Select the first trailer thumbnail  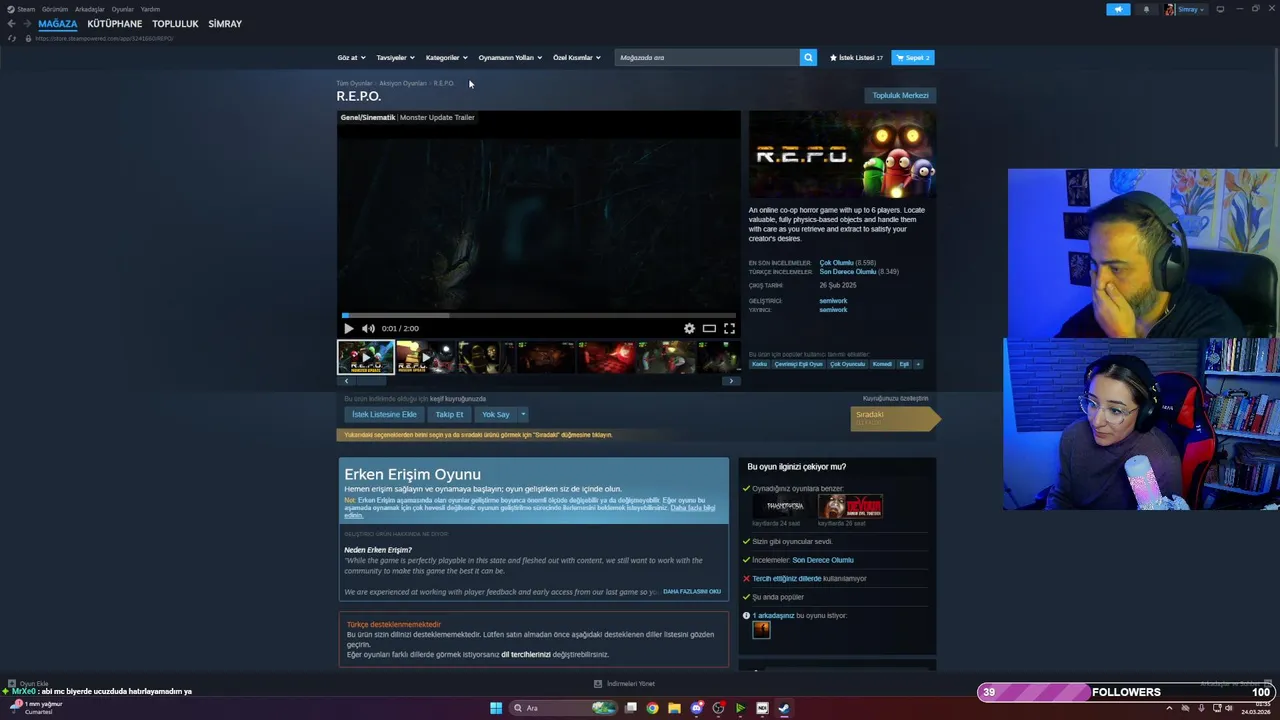tap(365, 357)
